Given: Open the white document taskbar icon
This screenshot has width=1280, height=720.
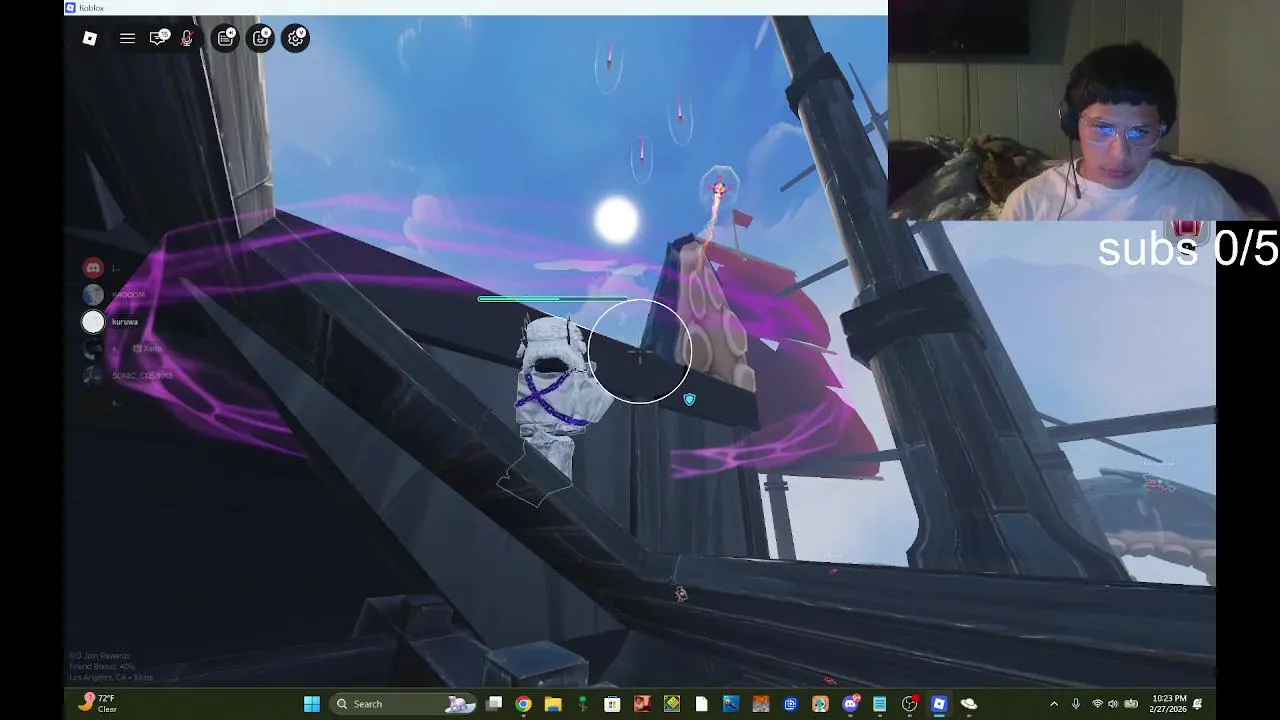Looking at the screenshot, I should [x=701, y=704].
